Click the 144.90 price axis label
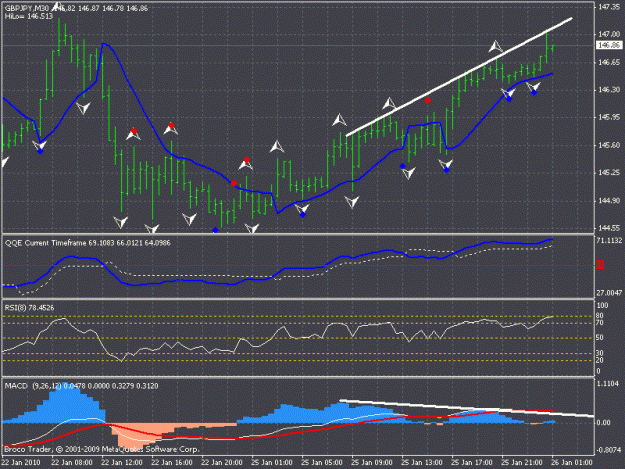Screen dimensions: 625x469 (609, 201)
